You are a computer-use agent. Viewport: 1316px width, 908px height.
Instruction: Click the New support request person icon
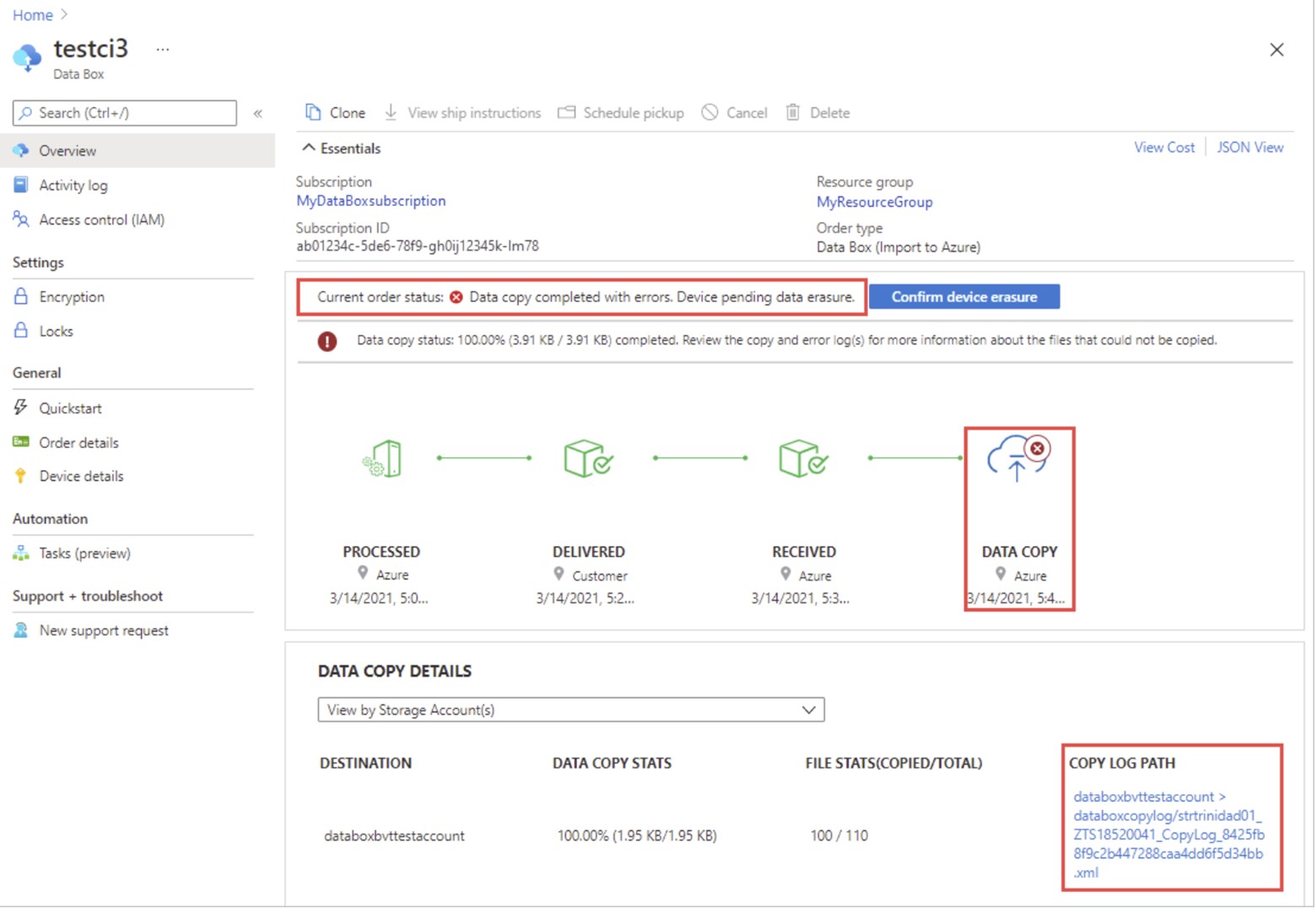tap(21, 630)
